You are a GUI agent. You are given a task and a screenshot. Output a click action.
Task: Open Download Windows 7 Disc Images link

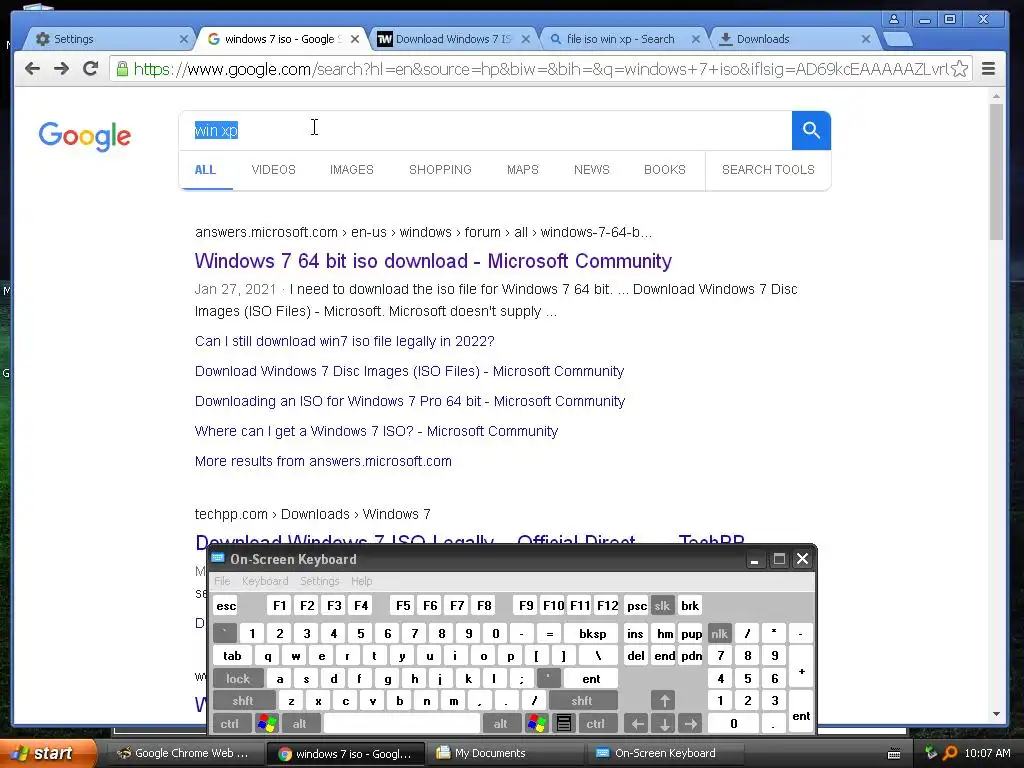(409, 371)
